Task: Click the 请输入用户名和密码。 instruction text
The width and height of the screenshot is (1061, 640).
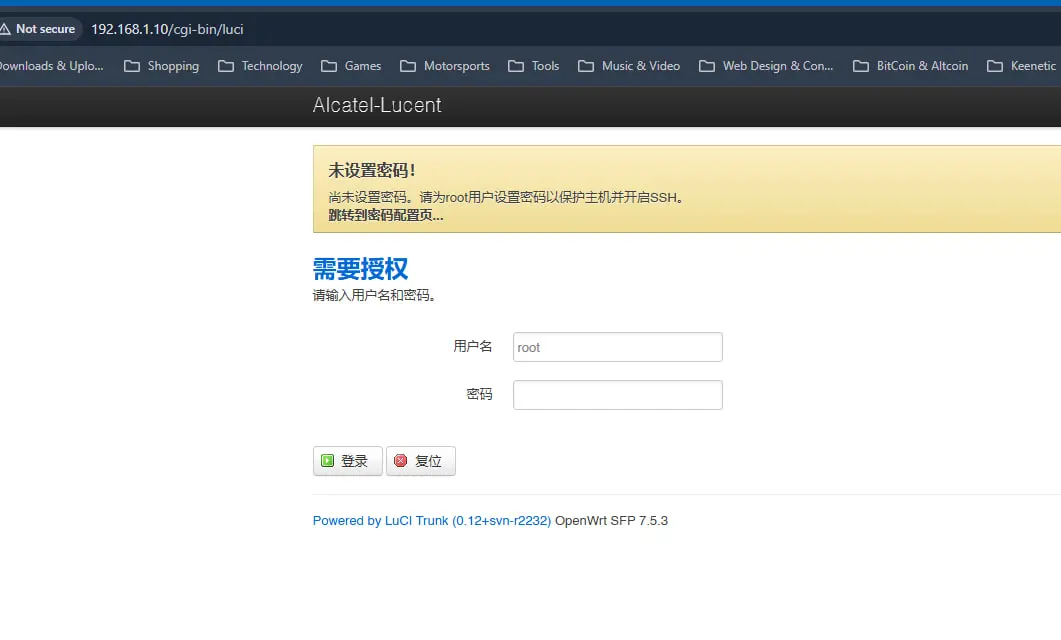Action: [375, 295]
